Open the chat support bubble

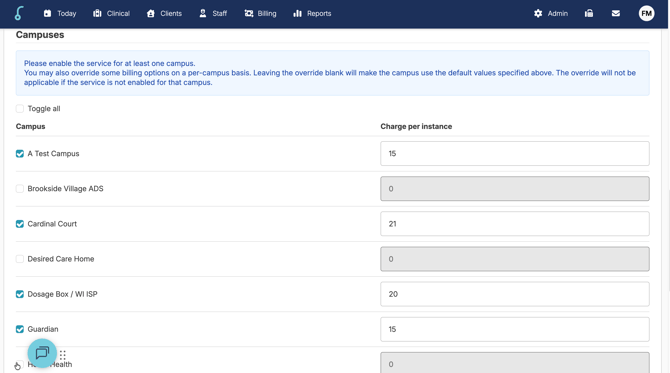click(x=42, y=353)
